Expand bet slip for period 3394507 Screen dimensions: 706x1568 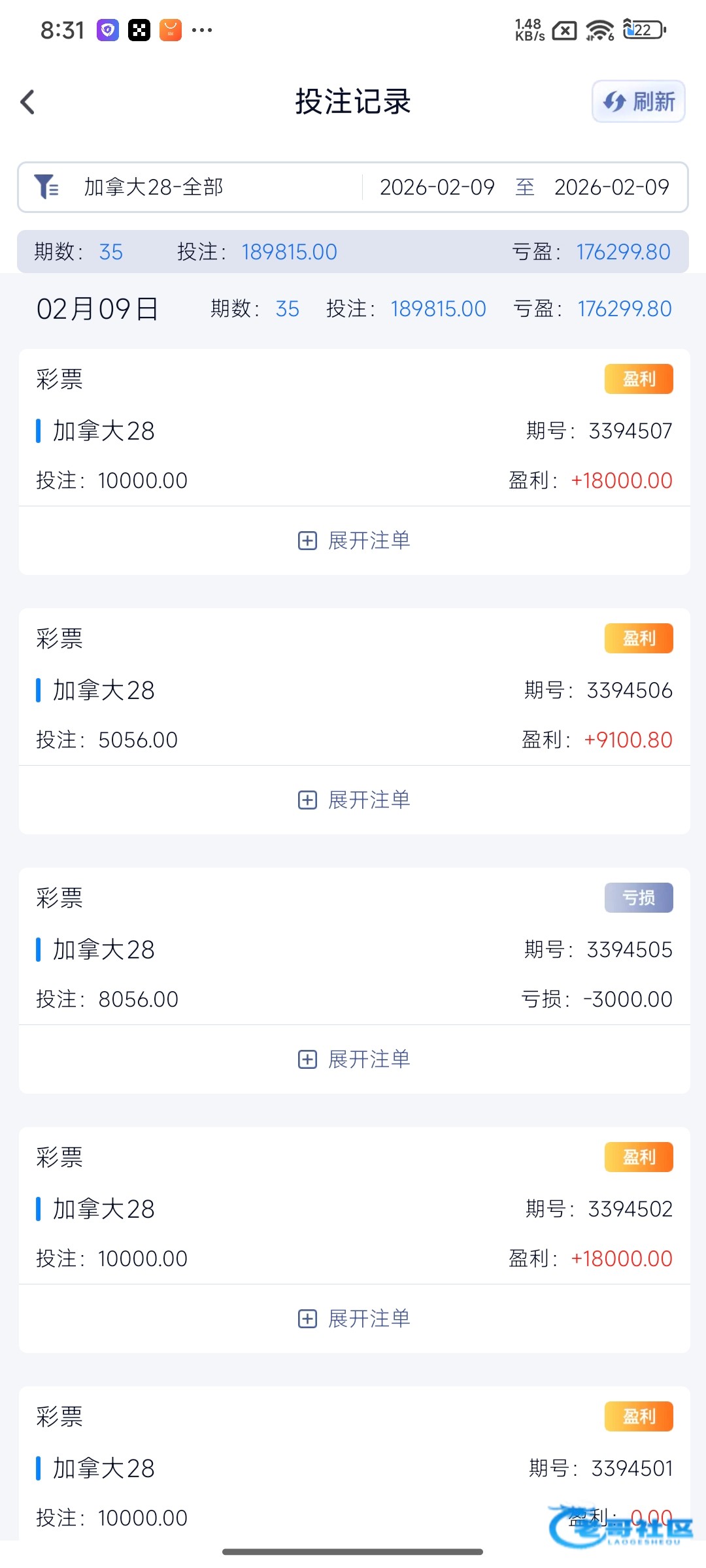[x=354, y=540]
